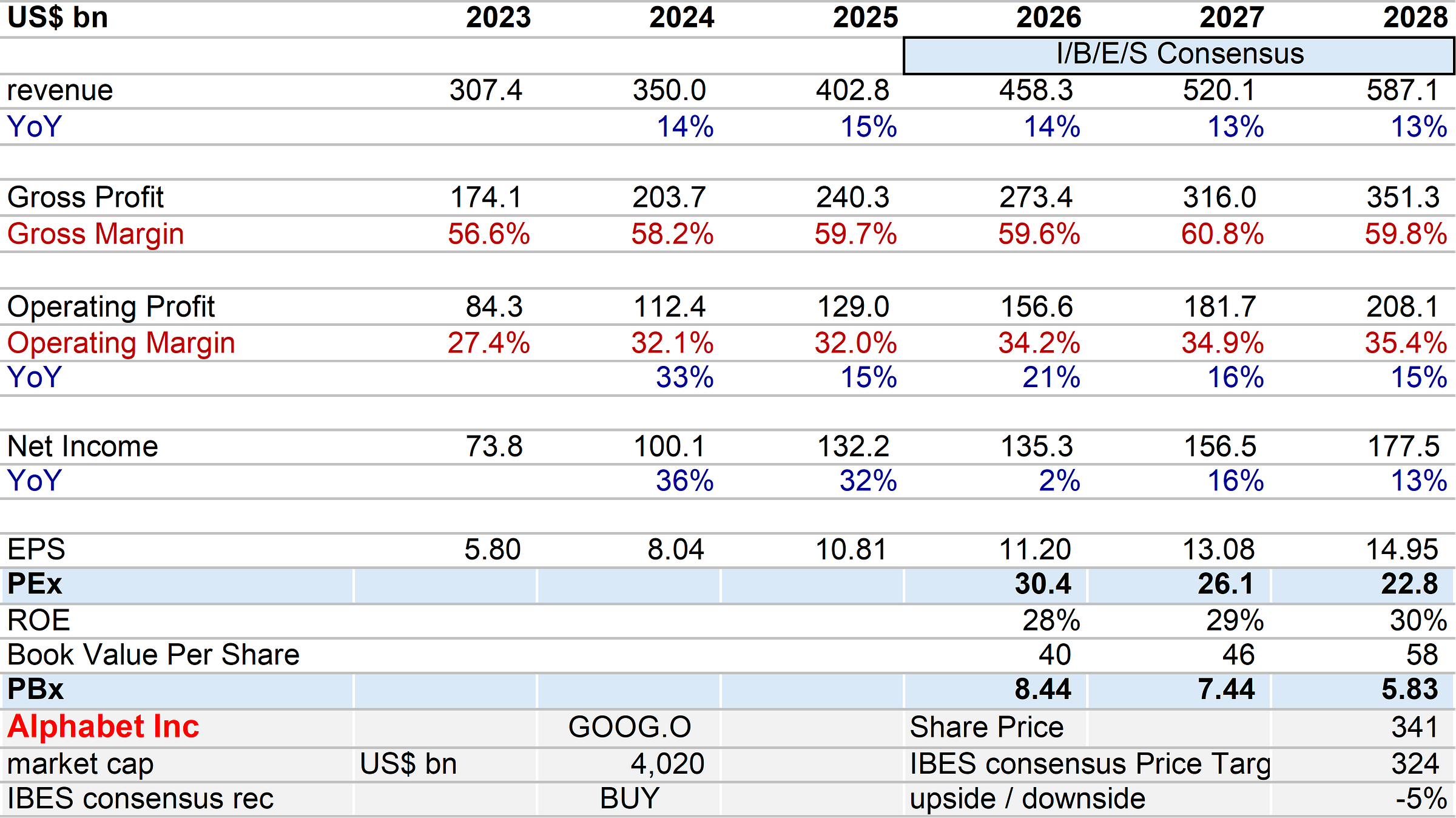Select the 2028 PEx value 22.8
The image size is (1456, 818).
point(1409,584)
